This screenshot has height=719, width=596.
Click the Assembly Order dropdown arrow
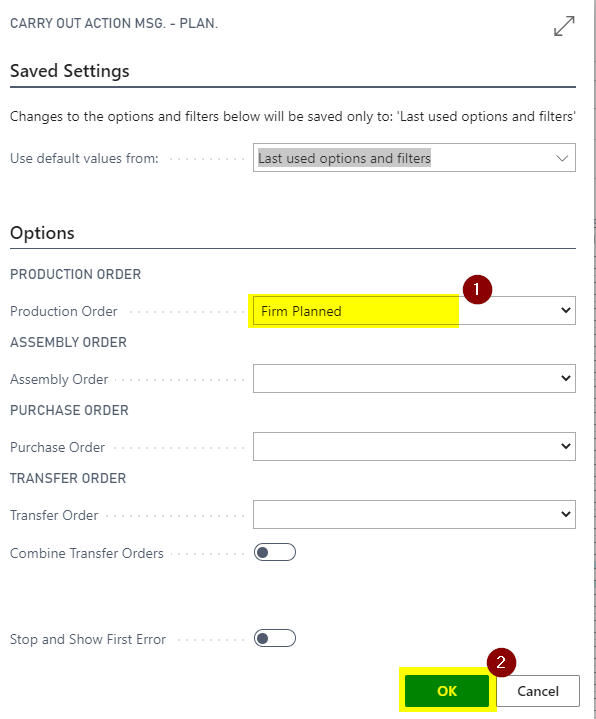click(x=566, y=378)
